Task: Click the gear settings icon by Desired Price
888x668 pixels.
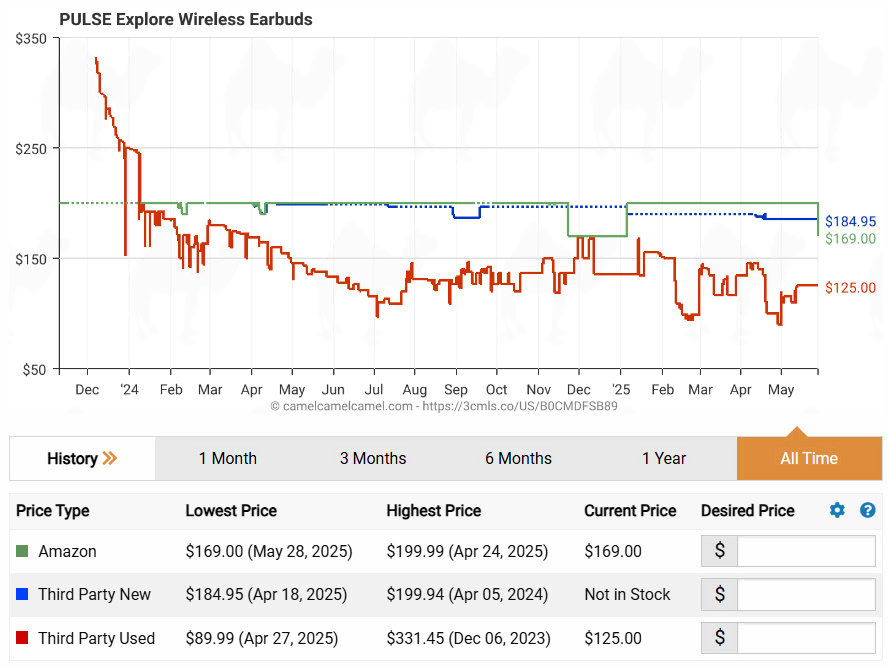Action: tap(837, 511)
